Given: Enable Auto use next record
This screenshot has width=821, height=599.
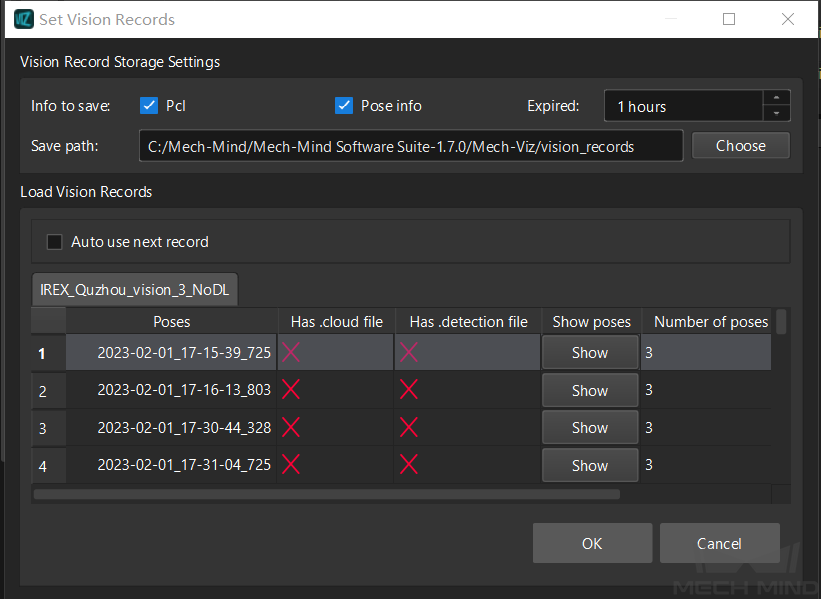Looking at the screenshot, I should tap(54, 242).
